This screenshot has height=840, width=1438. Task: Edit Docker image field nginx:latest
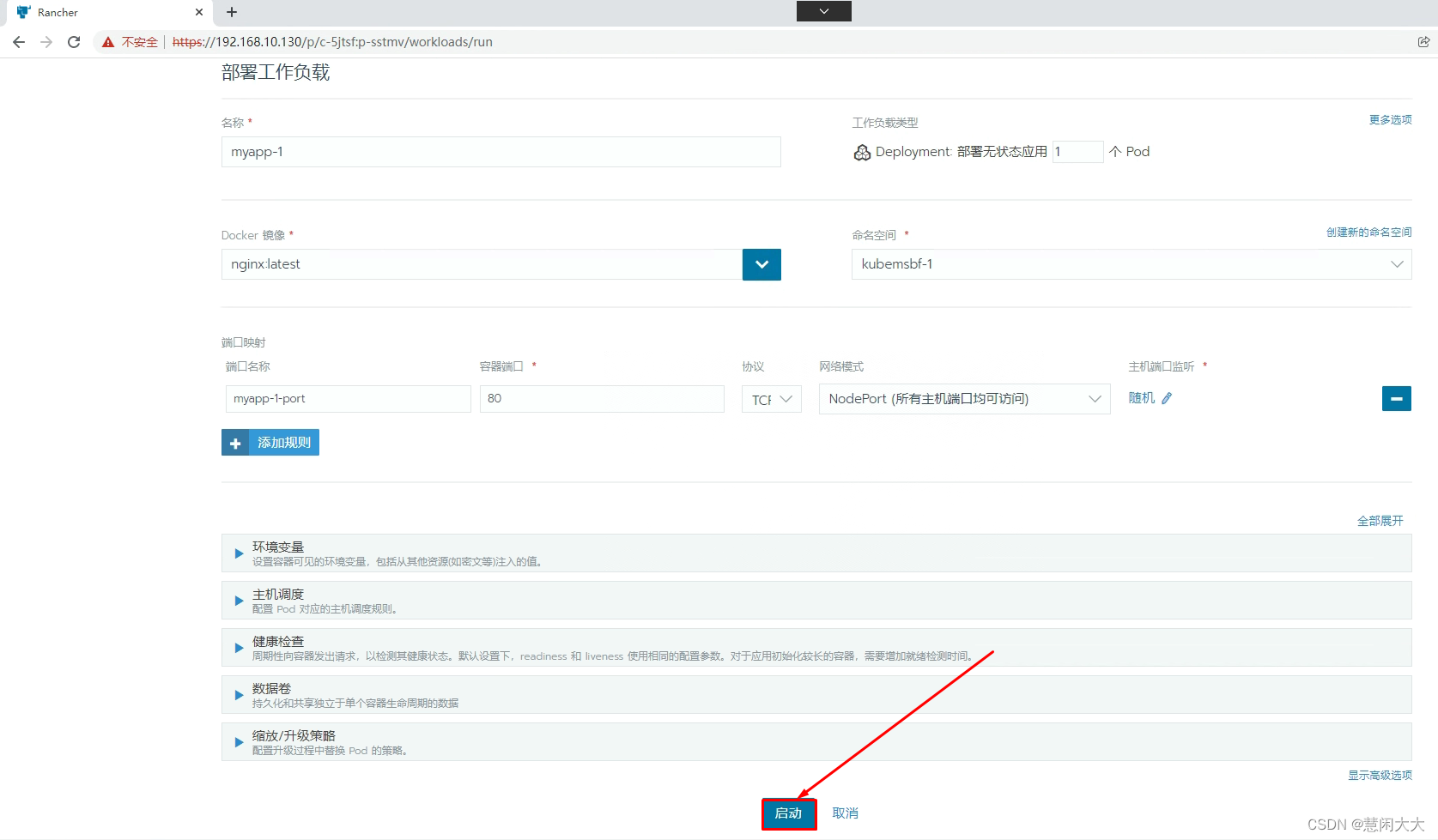(482, 264)
